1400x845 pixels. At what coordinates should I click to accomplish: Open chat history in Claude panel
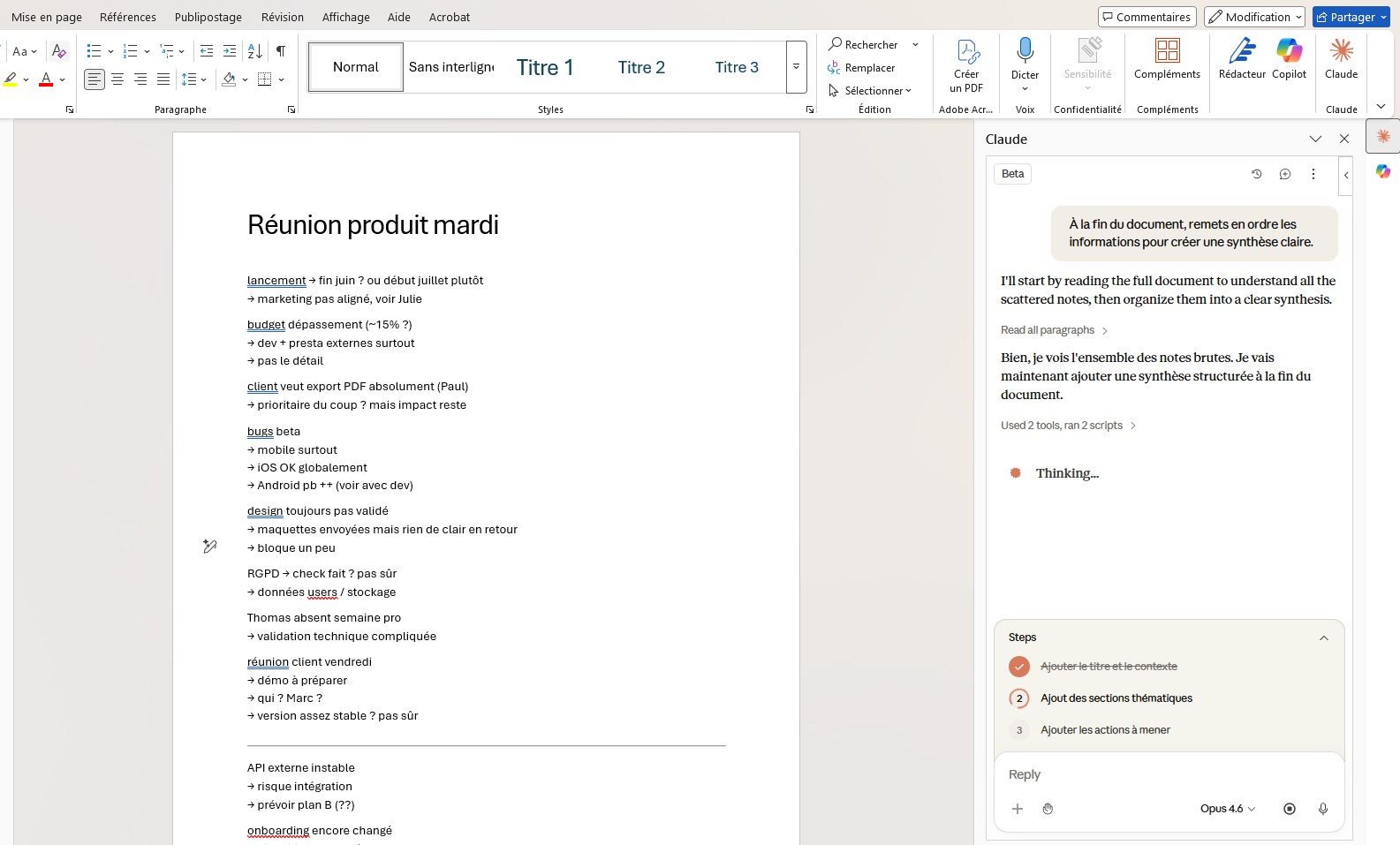tap(1256, 174)
